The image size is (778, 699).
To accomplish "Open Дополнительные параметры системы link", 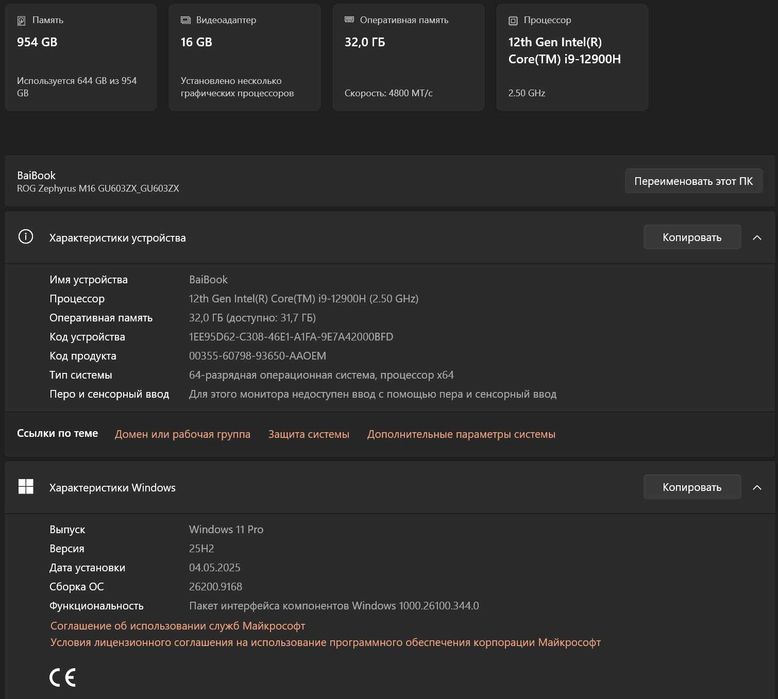I will 461,434.
